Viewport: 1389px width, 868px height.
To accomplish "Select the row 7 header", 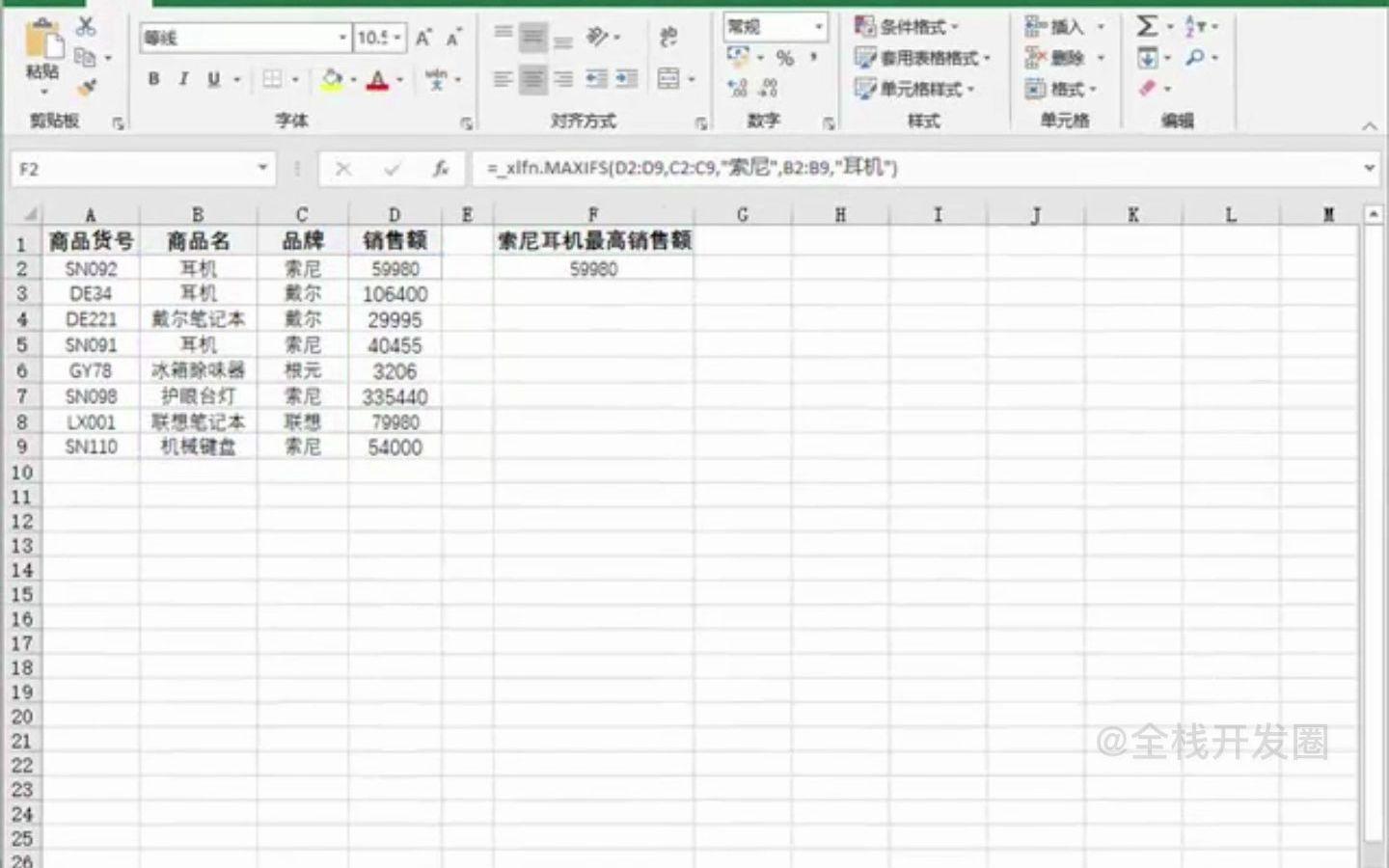I will pyautogui.click(x=21, y=396).
